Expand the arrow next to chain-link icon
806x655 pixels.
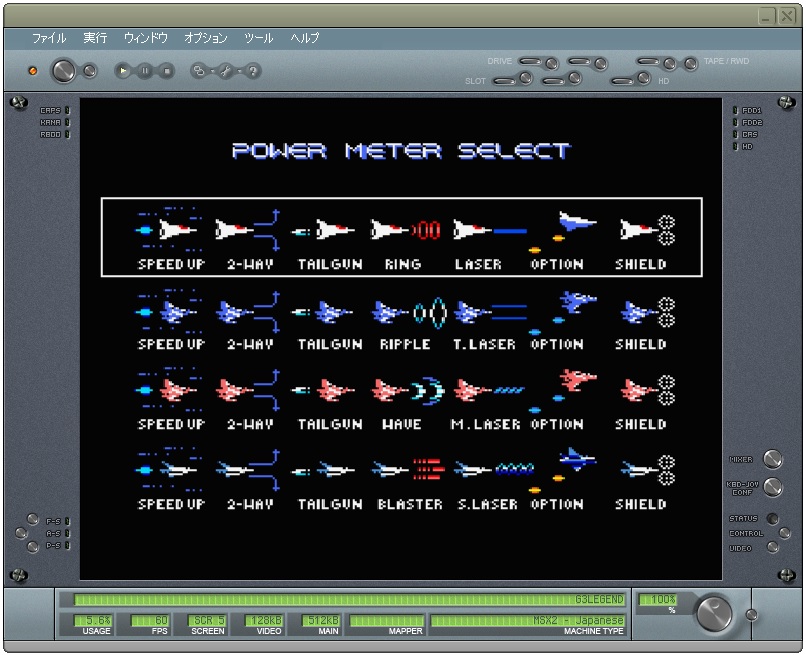pyautogui.click(x=212, y=71)
